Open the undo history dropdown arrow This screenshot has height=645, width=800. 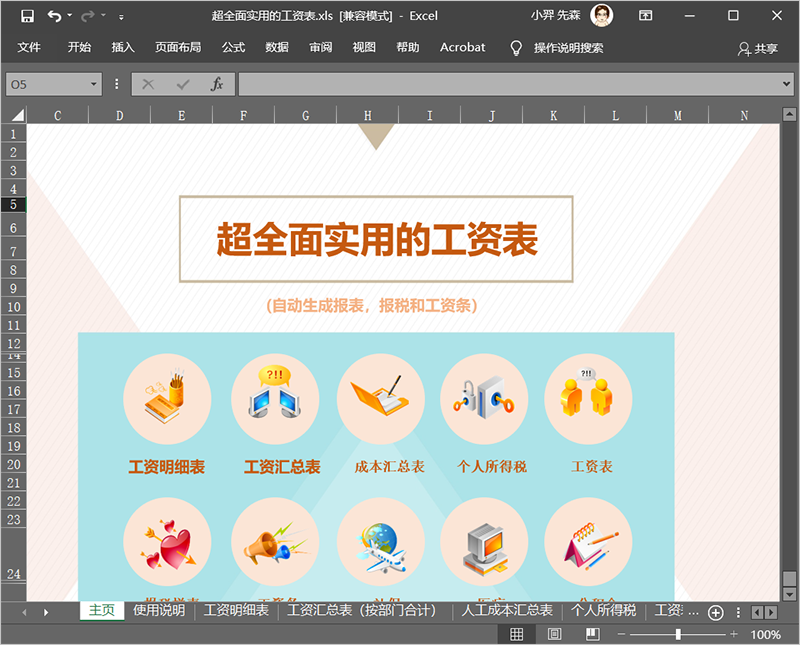(69, 15)
